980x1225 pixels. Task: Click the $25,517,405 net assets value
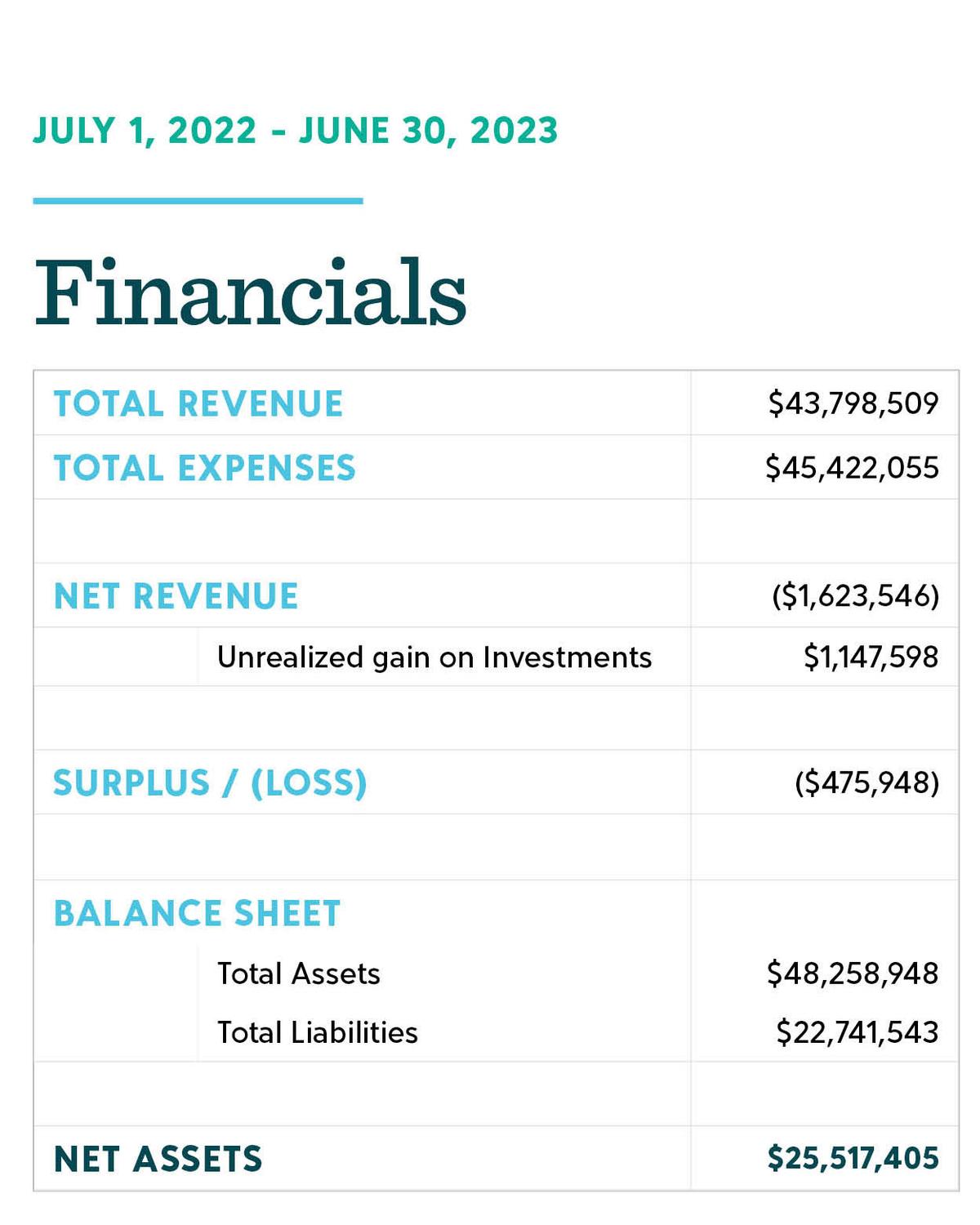tap(853, 1158)
